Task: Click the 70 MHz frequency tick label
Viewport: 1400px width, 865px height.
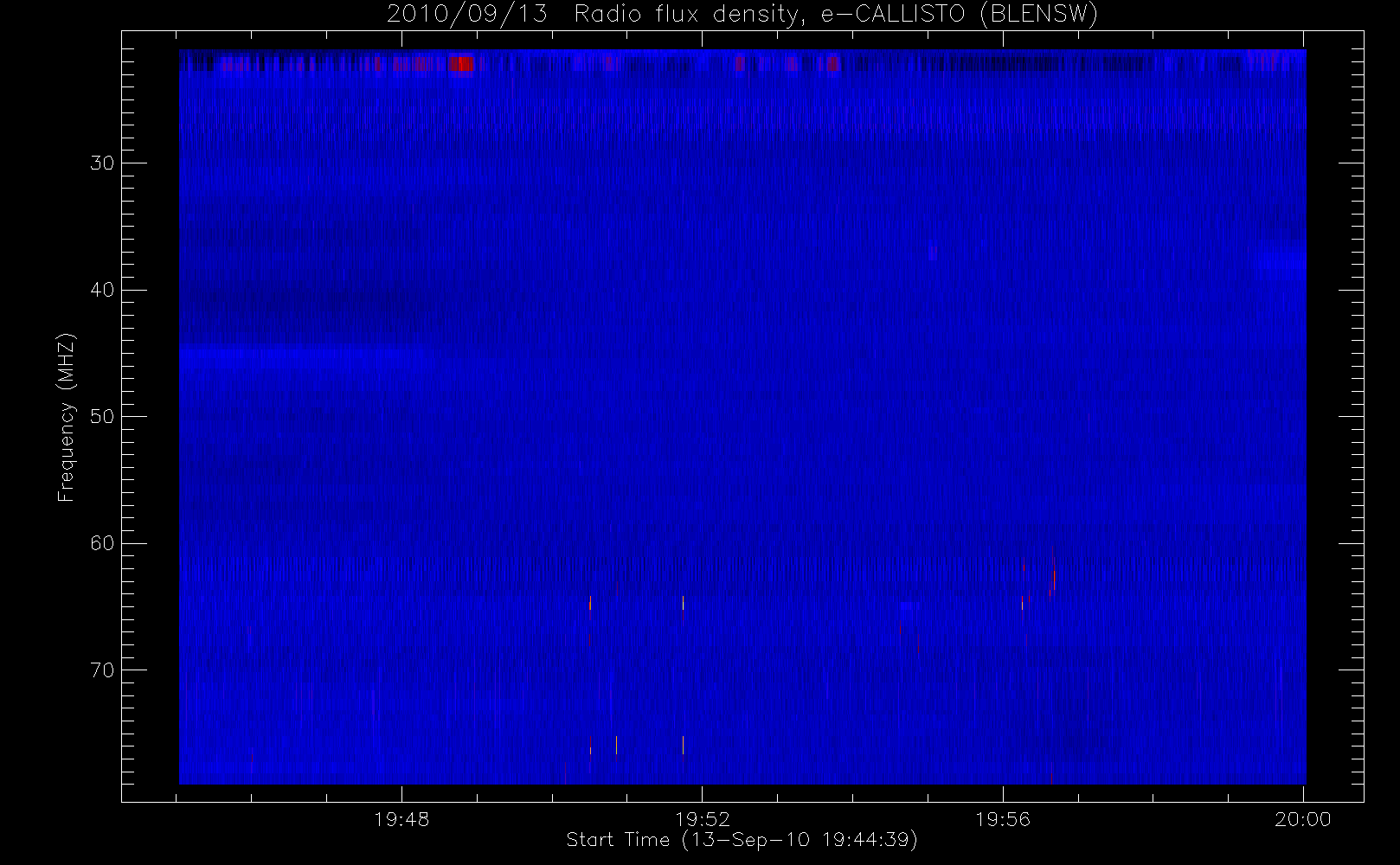Action: pyautogui.click(x=102, y=670)
